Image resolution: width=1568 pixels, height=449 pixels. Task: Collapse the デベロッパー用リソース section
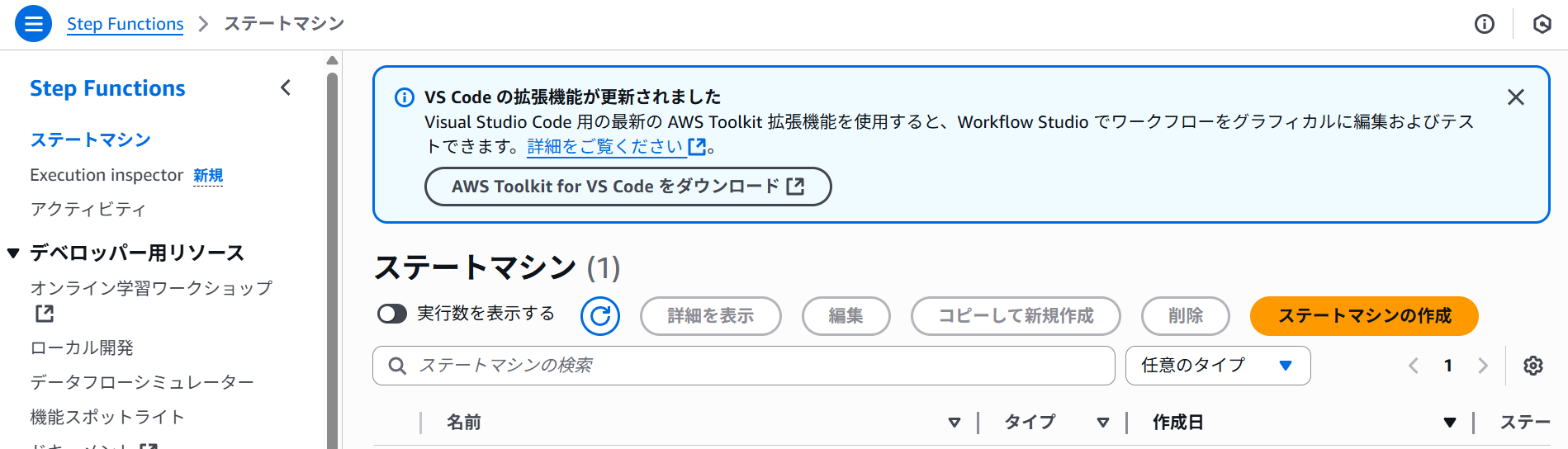coord(13,253)
